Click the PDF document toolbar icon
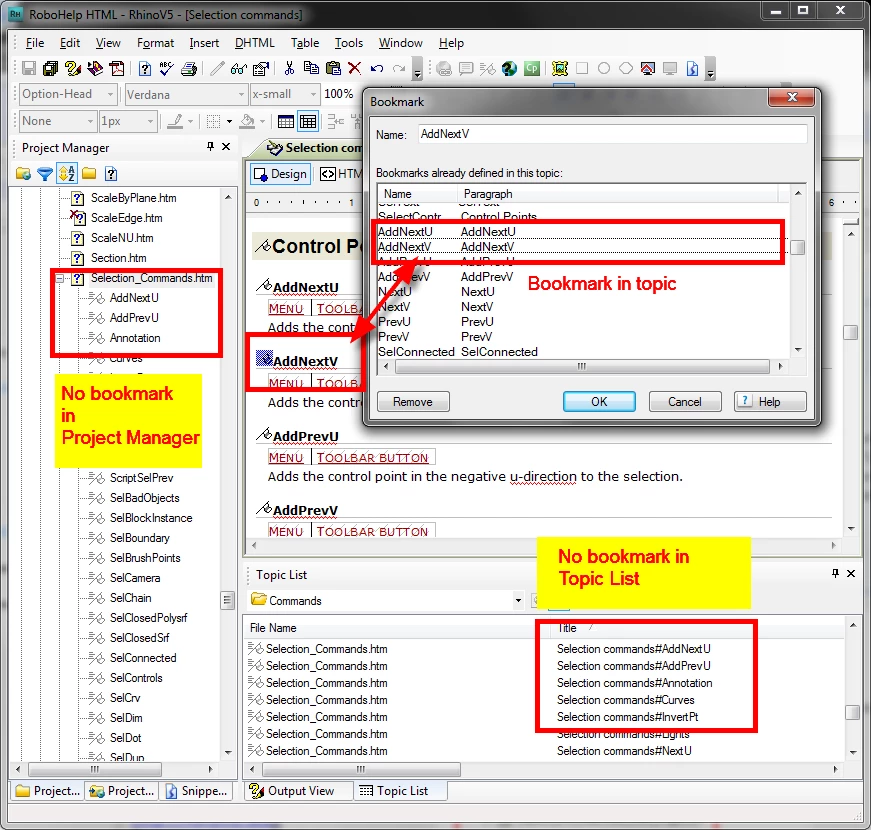The image size is (871, 830). click(117, 68)
